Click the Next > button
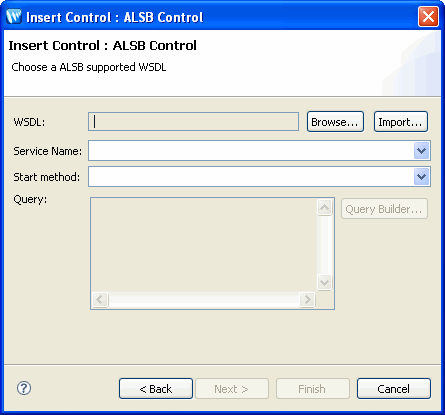Viewport: 445px width, 415px height. (x=232, y=389)
